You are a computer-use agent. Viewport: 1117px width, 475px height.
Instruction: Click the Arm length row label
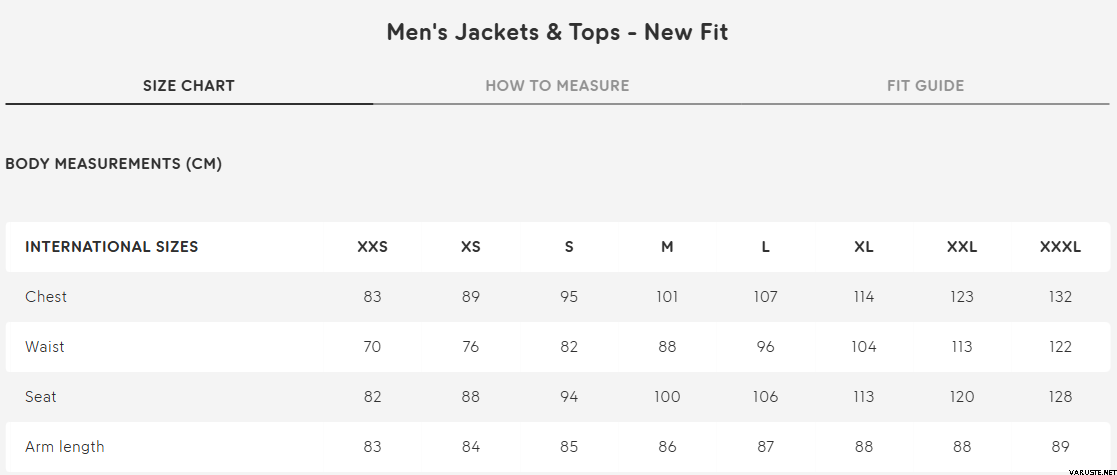click(65, 447)
